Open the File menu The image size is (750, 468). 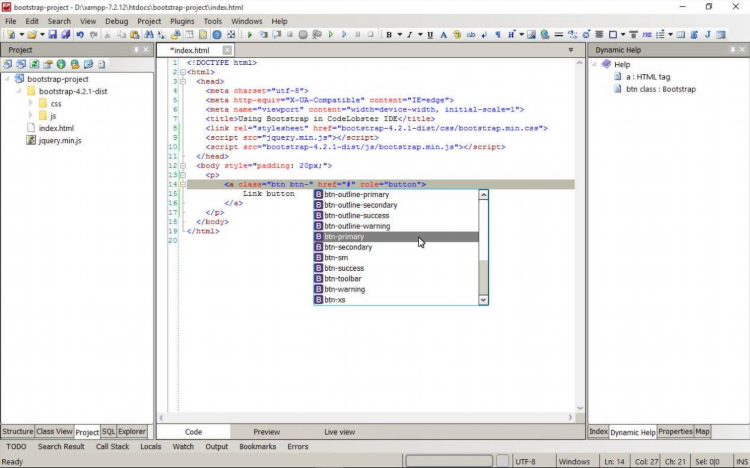(11, 21)
